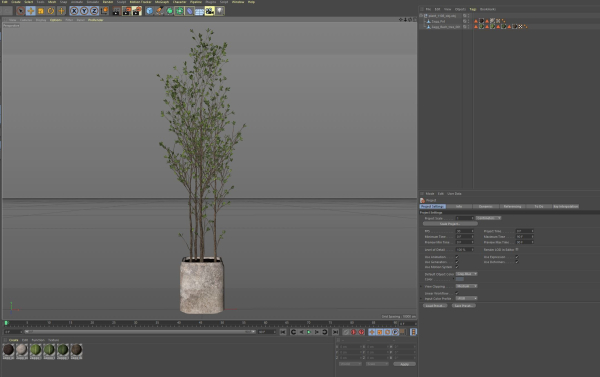Toggle Use Generators checkbox
The width and height of the screenshot is (600, 377).
point(457,262)
